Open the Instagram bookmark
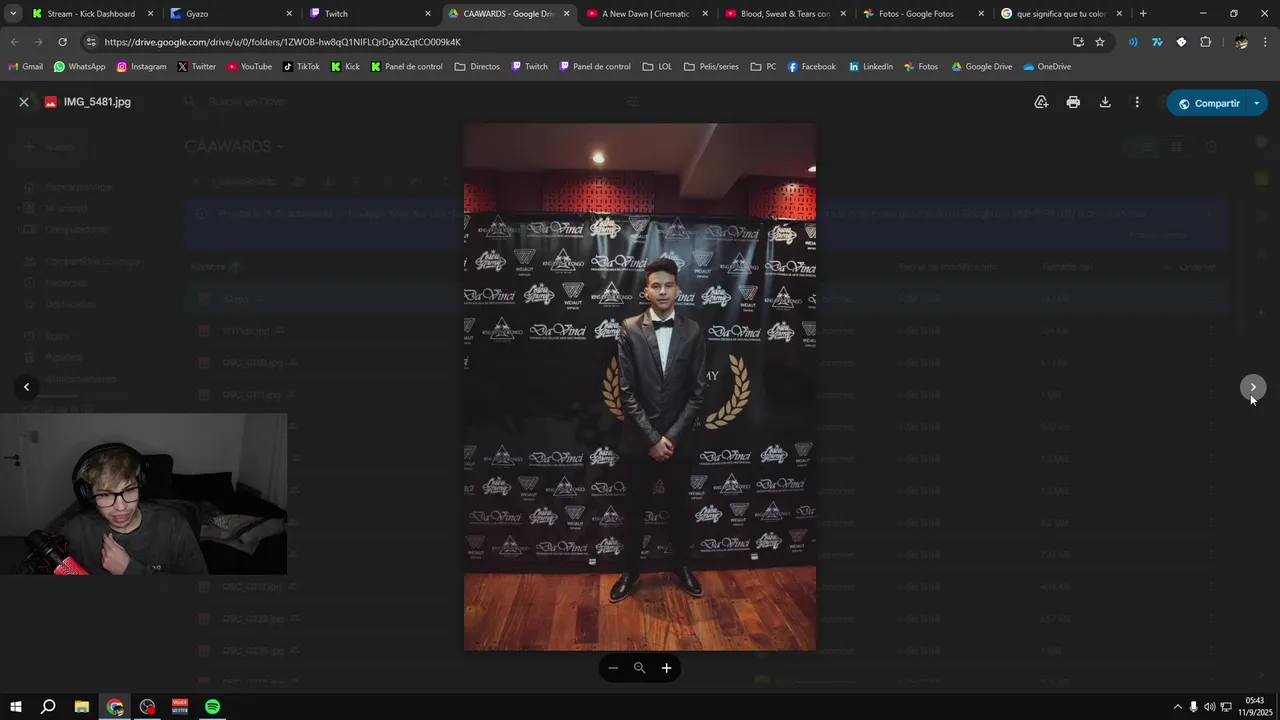The image size is (1280, 720). click(x=141, y=67)
